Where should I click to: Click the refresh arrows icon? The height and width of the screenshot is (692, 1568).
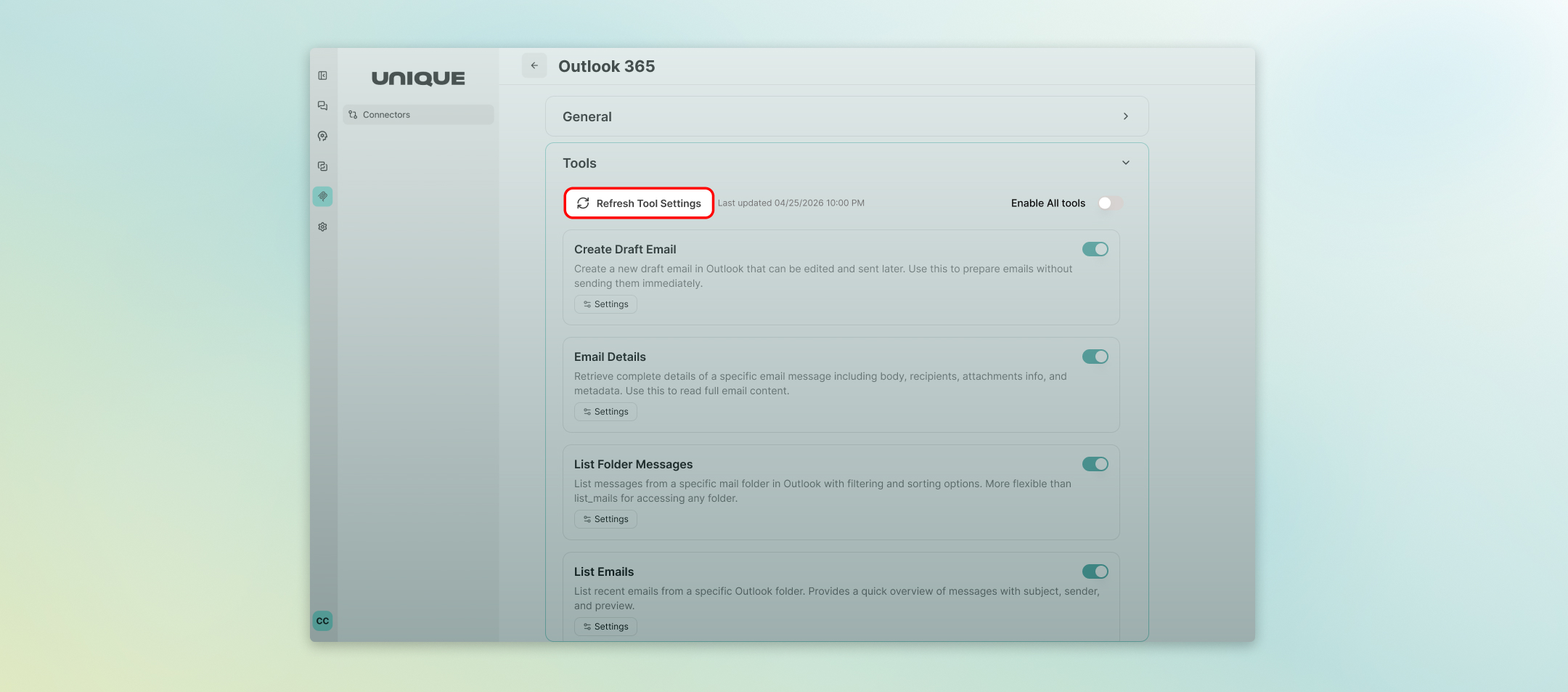tap(583, 203)
